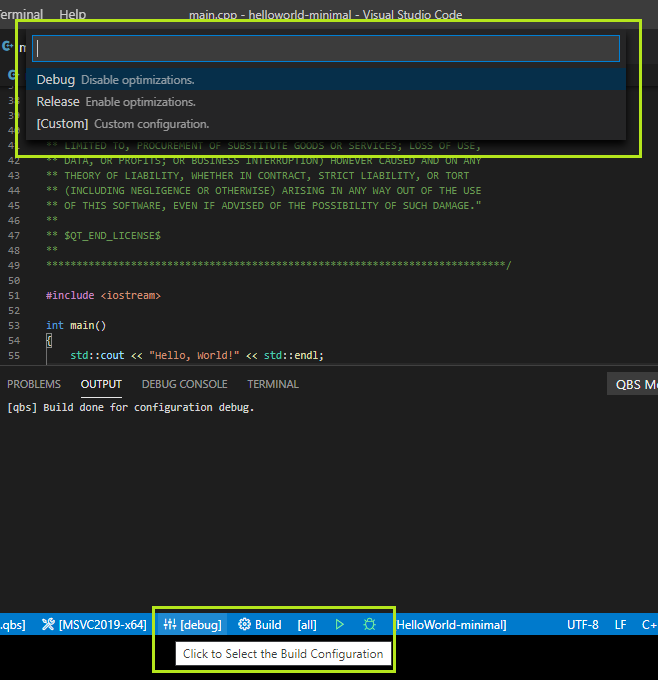This screenshot has height=680, width=658.
Task: Open the QBS output channel dropdown
Action: [x=634, y=385]
